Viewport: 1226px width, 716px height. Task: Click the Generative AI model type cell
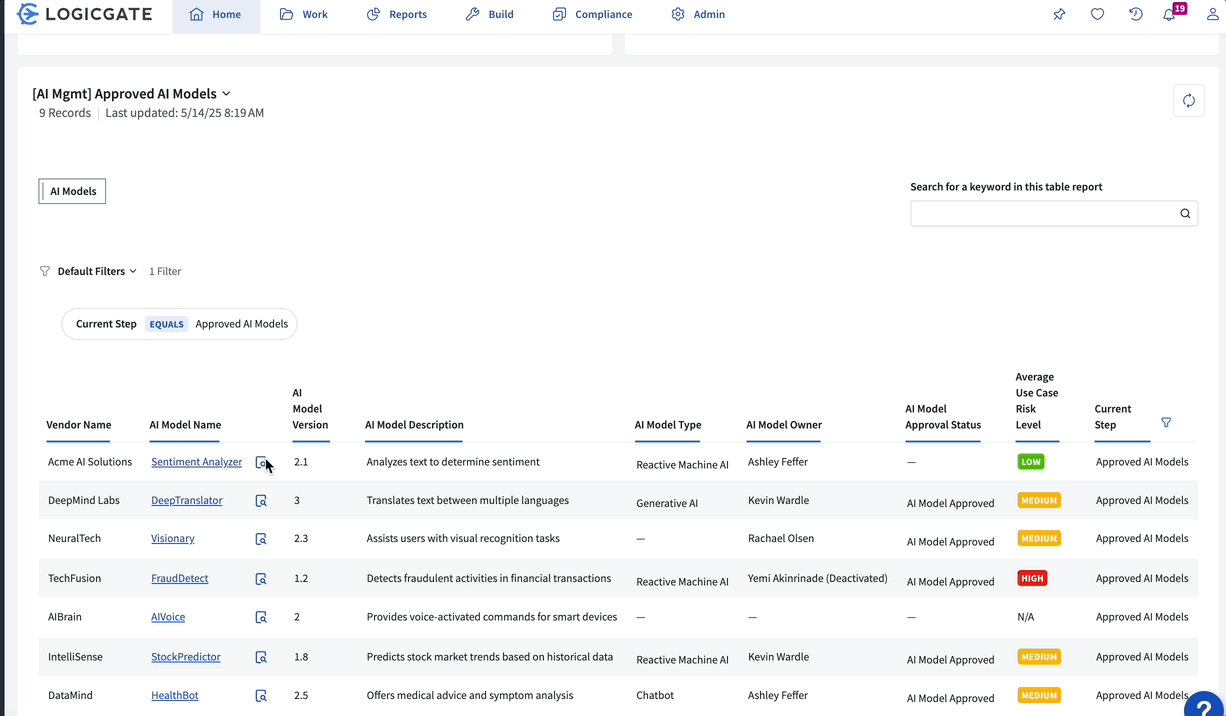(667, 503)
